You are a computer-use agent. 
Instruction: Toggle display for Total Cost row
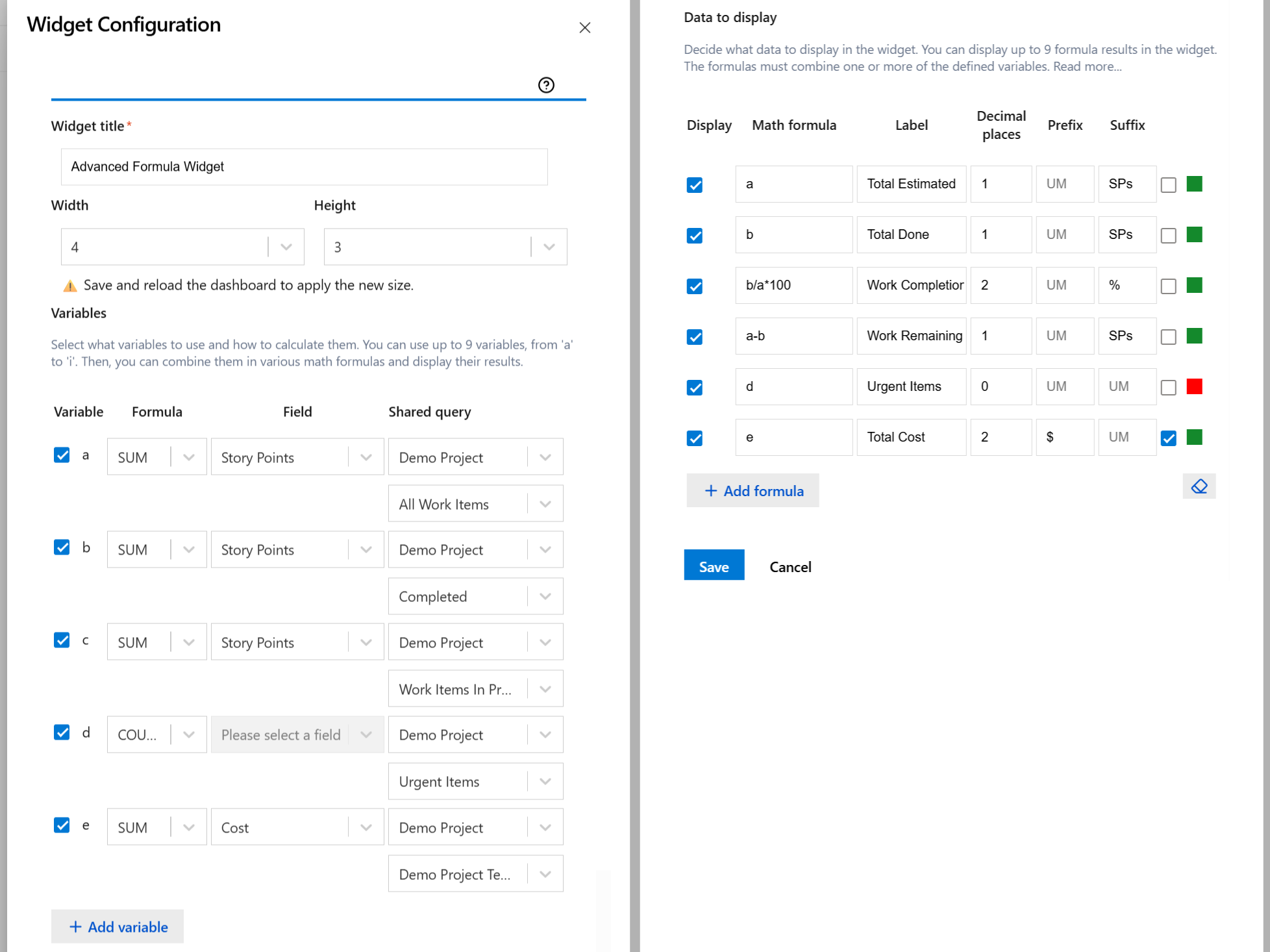(x=695, y=438)
